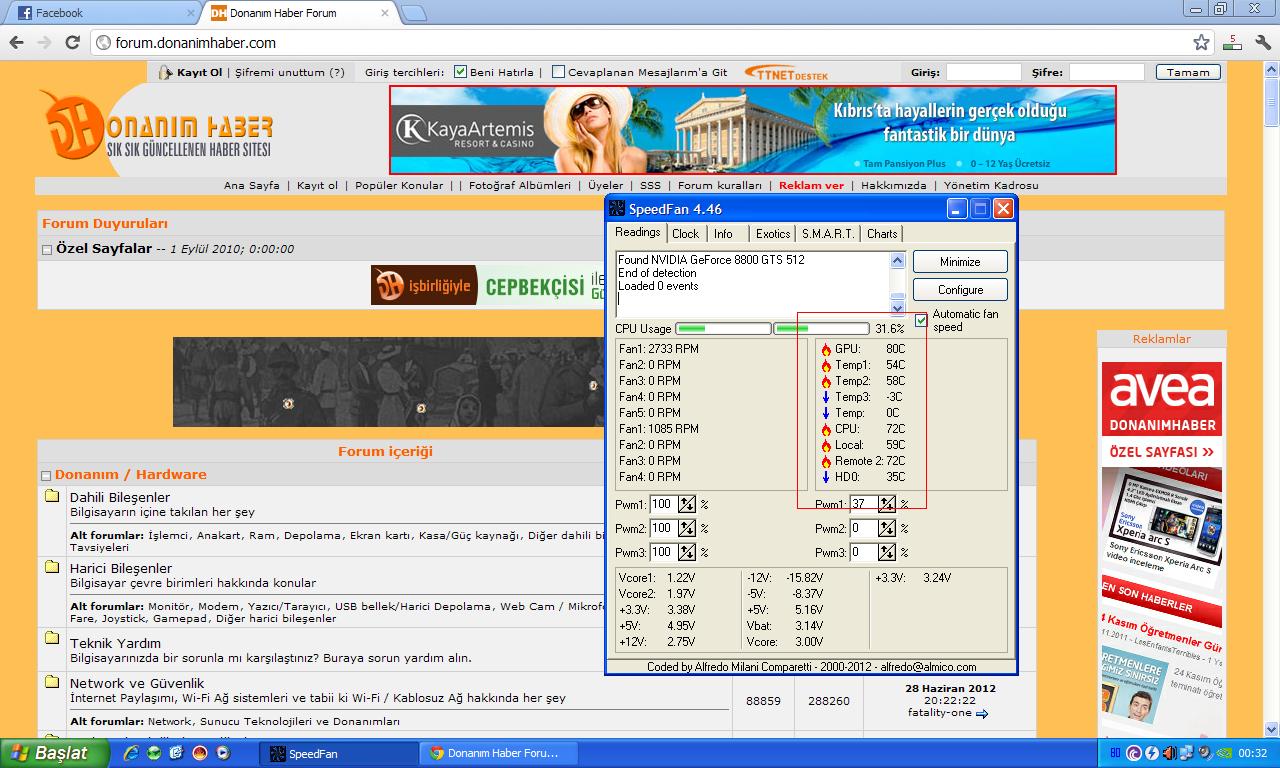Click the Şifre password field

[1106, 72]
